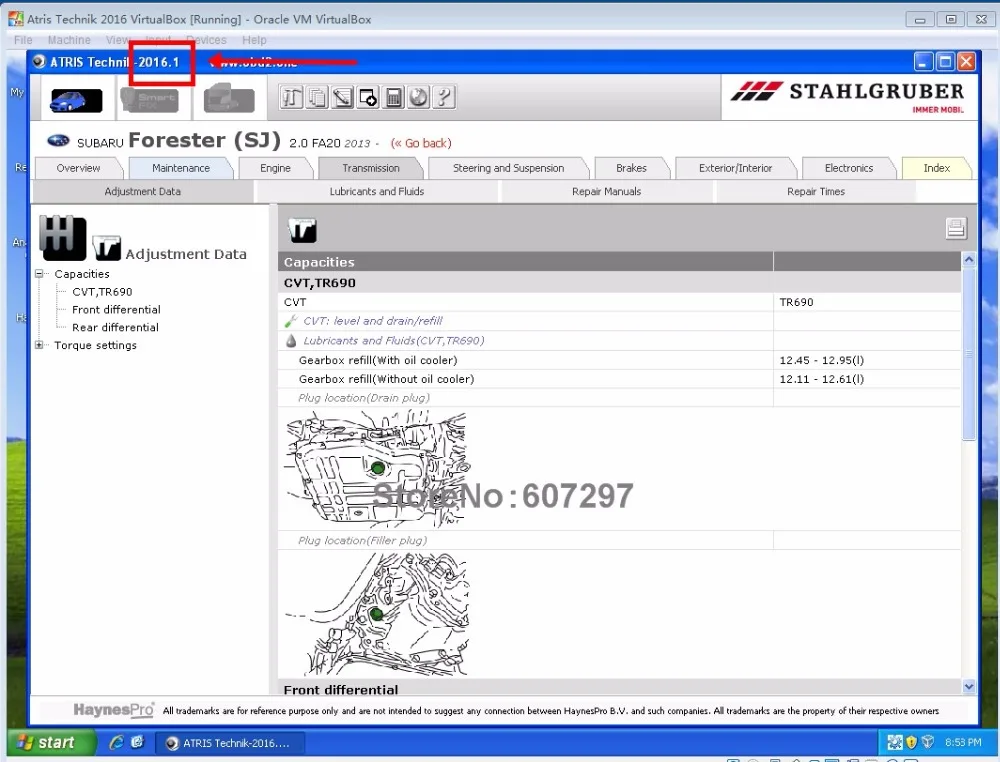Image resolution: width=1000 pixels, height=762 pixels.
Task: Click the drain plug location diagram
Action: pyautogui.click(x=376, y=468)
